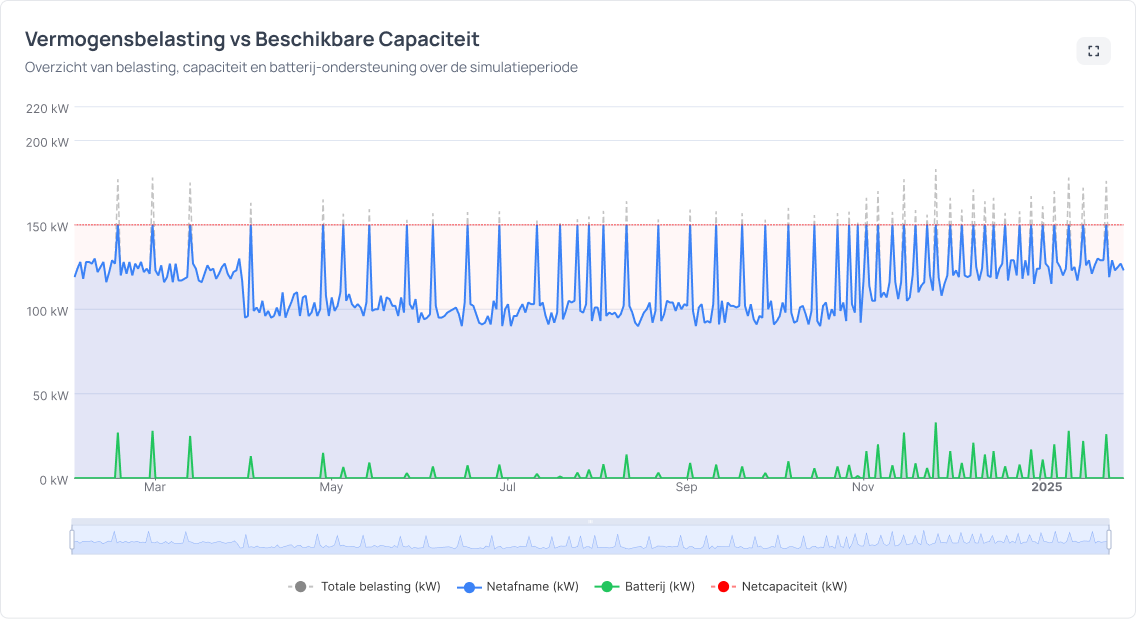The image size is (1136, 619).
Task: Click the top center grip of the range navigator
Action: tap(591, 521)
